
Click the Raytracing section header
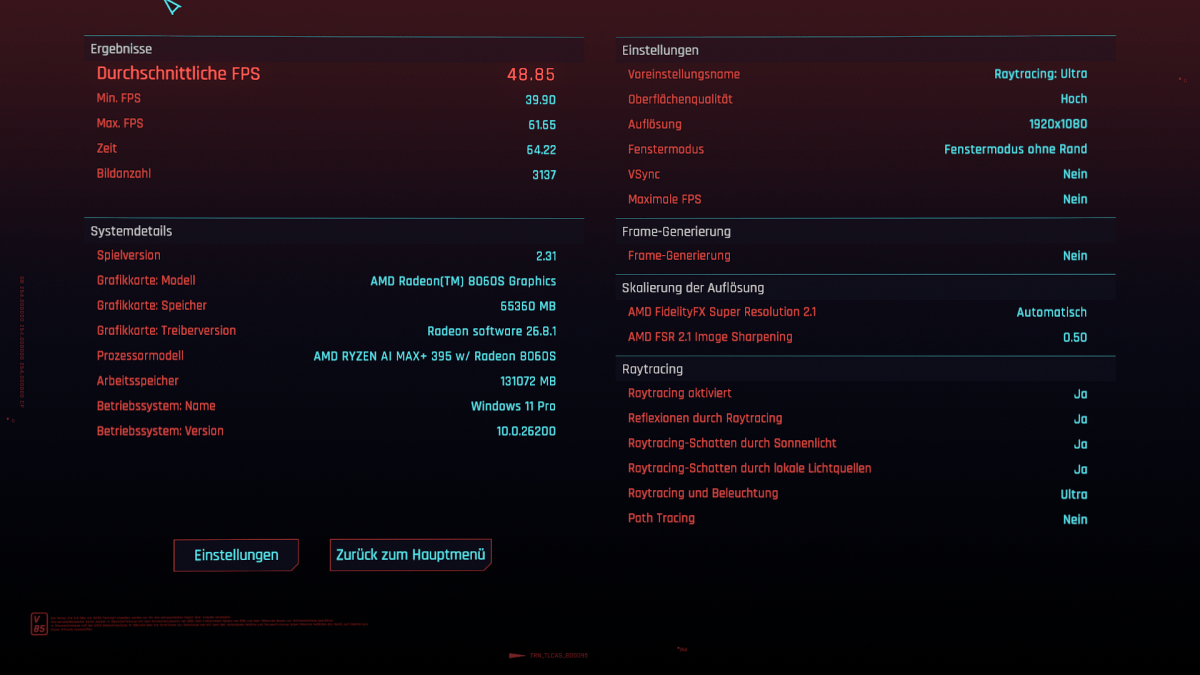coord(652,369)
